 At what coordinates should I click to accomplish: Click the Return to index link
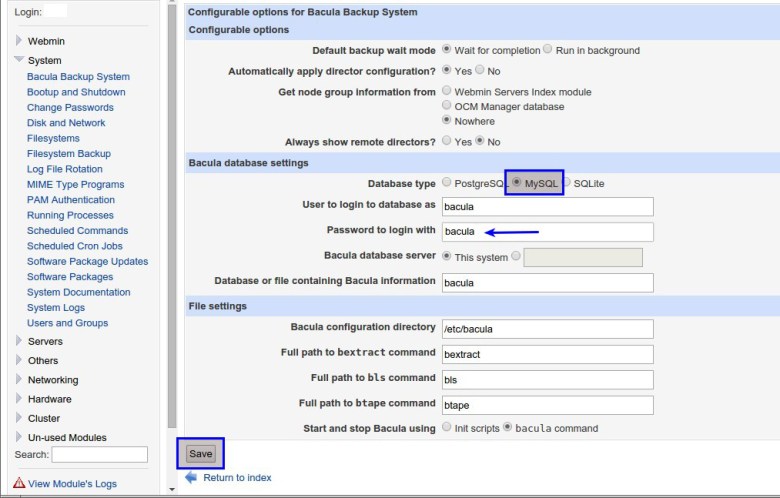pos(237,478)
